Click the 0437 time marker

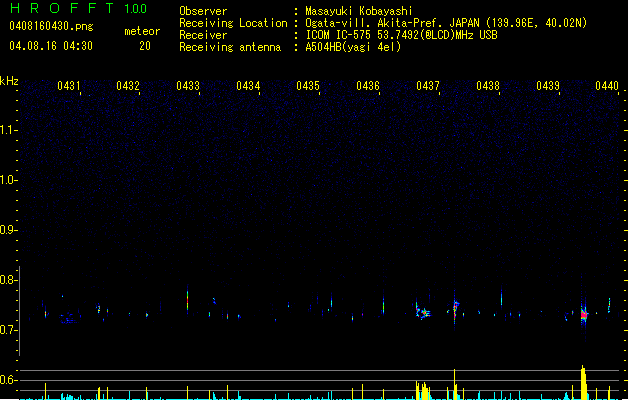(428, 86)
